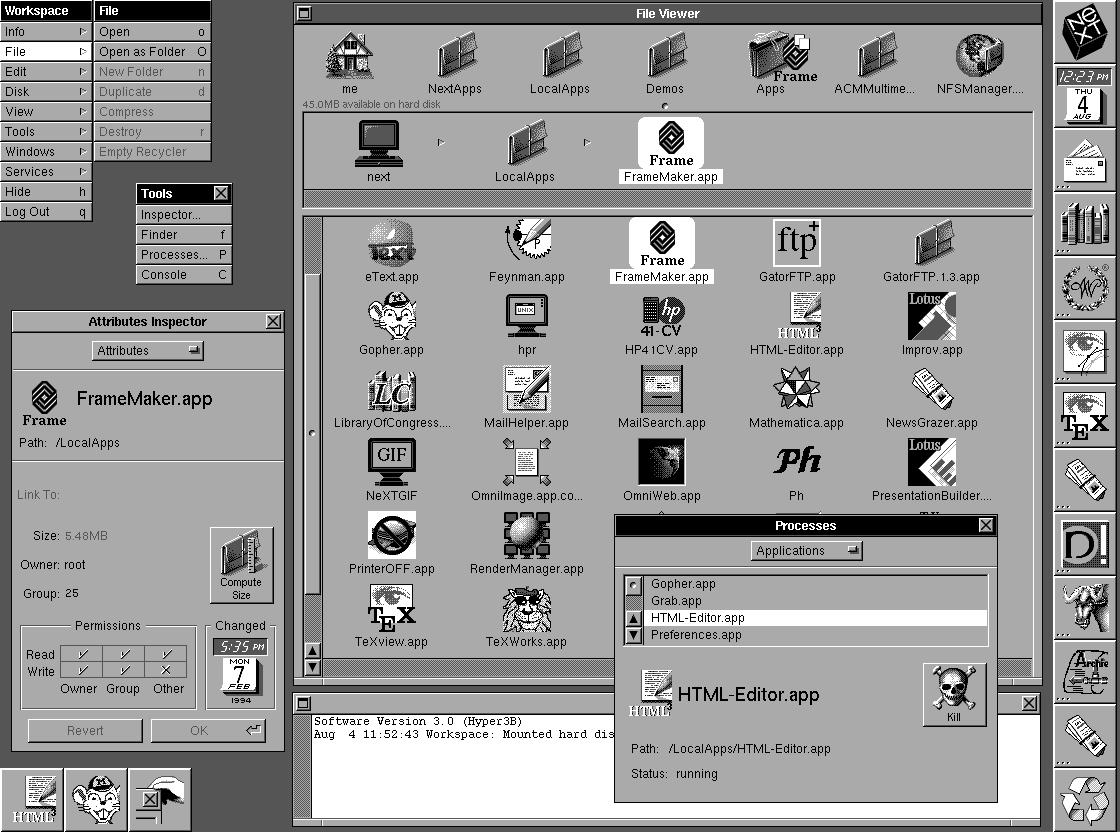
Task: Select the Mathematica.app icon
Action: tap(796, 389)
